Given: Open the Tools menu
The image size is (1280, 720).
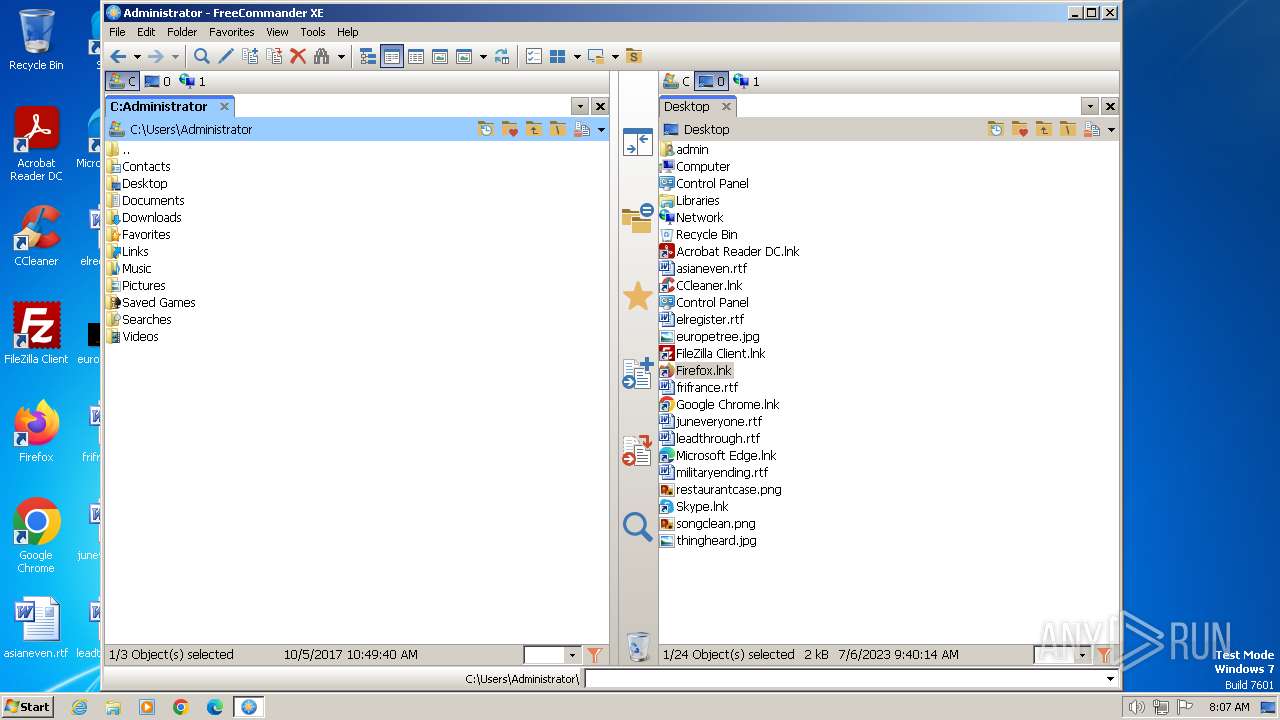Looking at the screenshot, I should tap(313, 32).
